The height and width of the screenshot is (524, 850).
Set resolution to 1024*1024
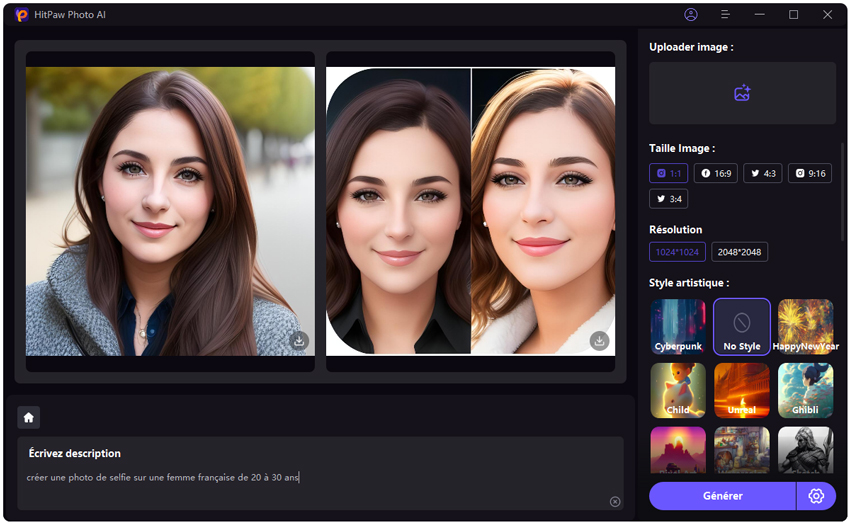(677, 252)
